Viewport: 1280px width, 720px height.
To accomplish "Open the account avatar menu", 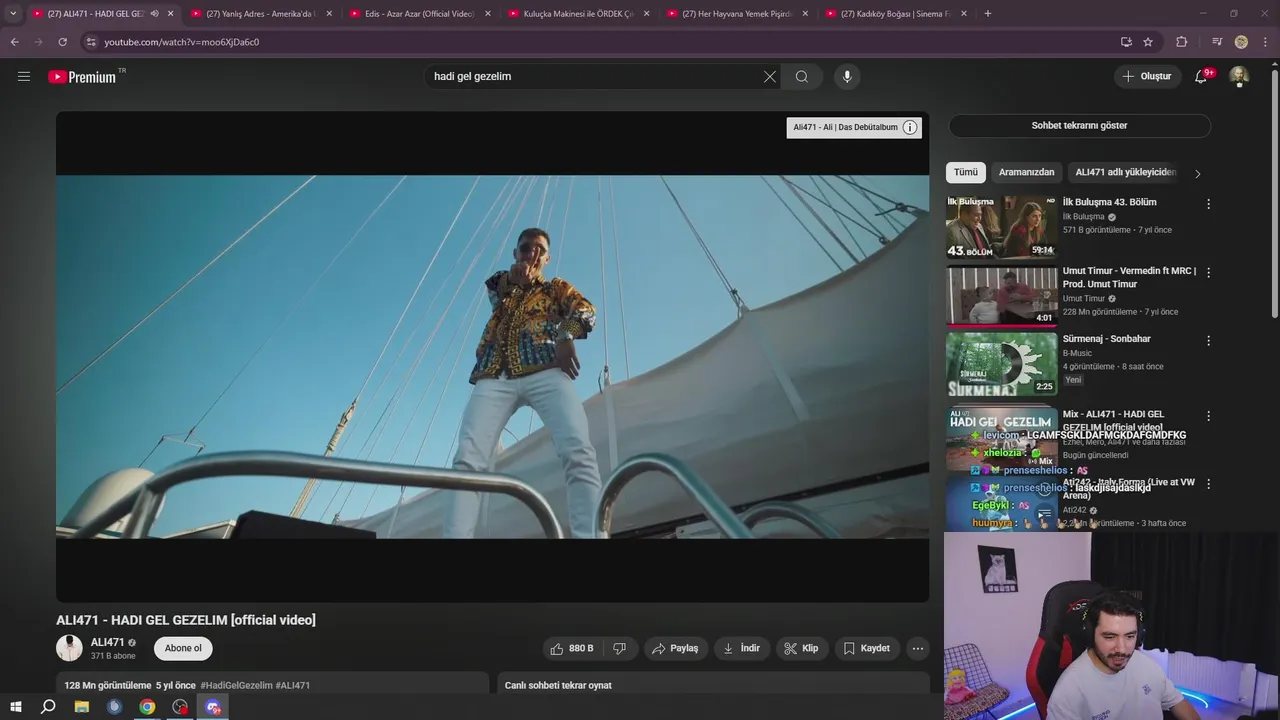I will pos(1239,77).
